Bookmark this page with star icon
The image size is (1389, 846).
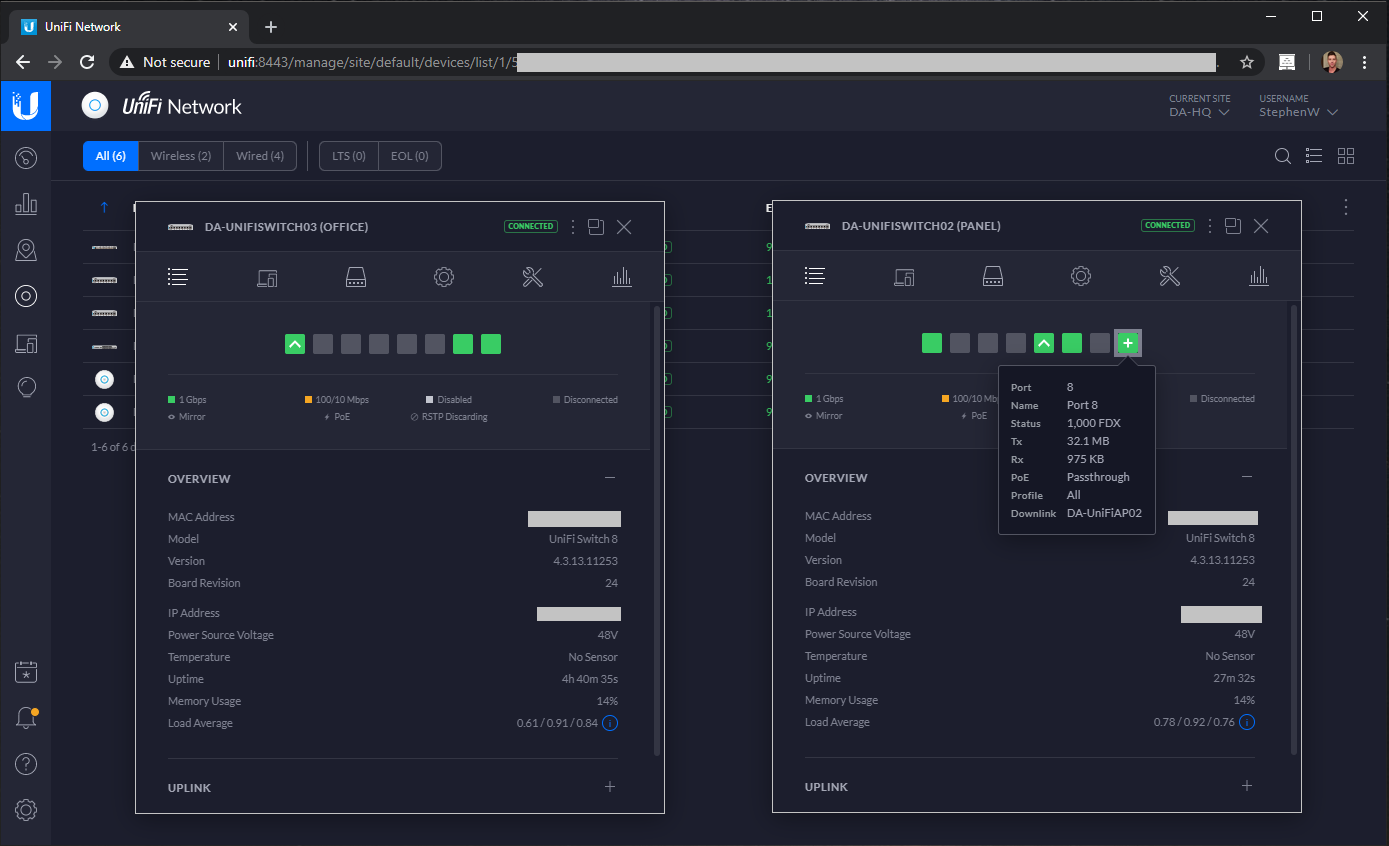pos(1247,62)
